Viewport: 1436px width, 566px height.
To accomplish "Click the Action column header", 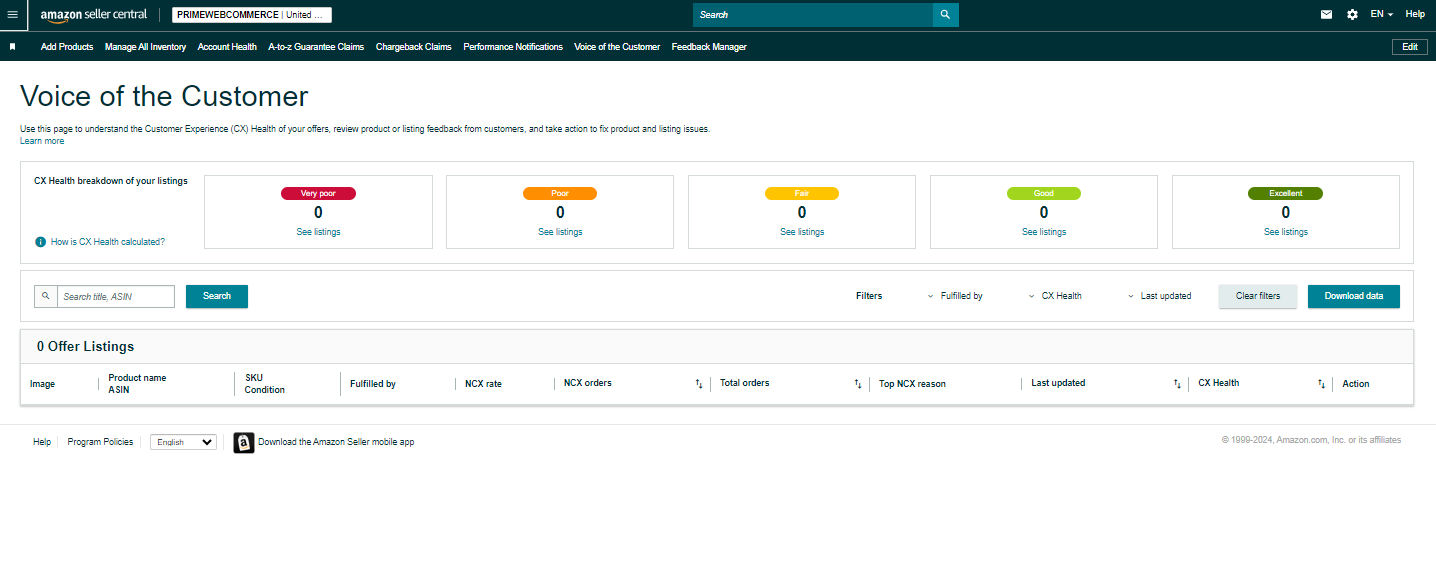I will 1356,384.
